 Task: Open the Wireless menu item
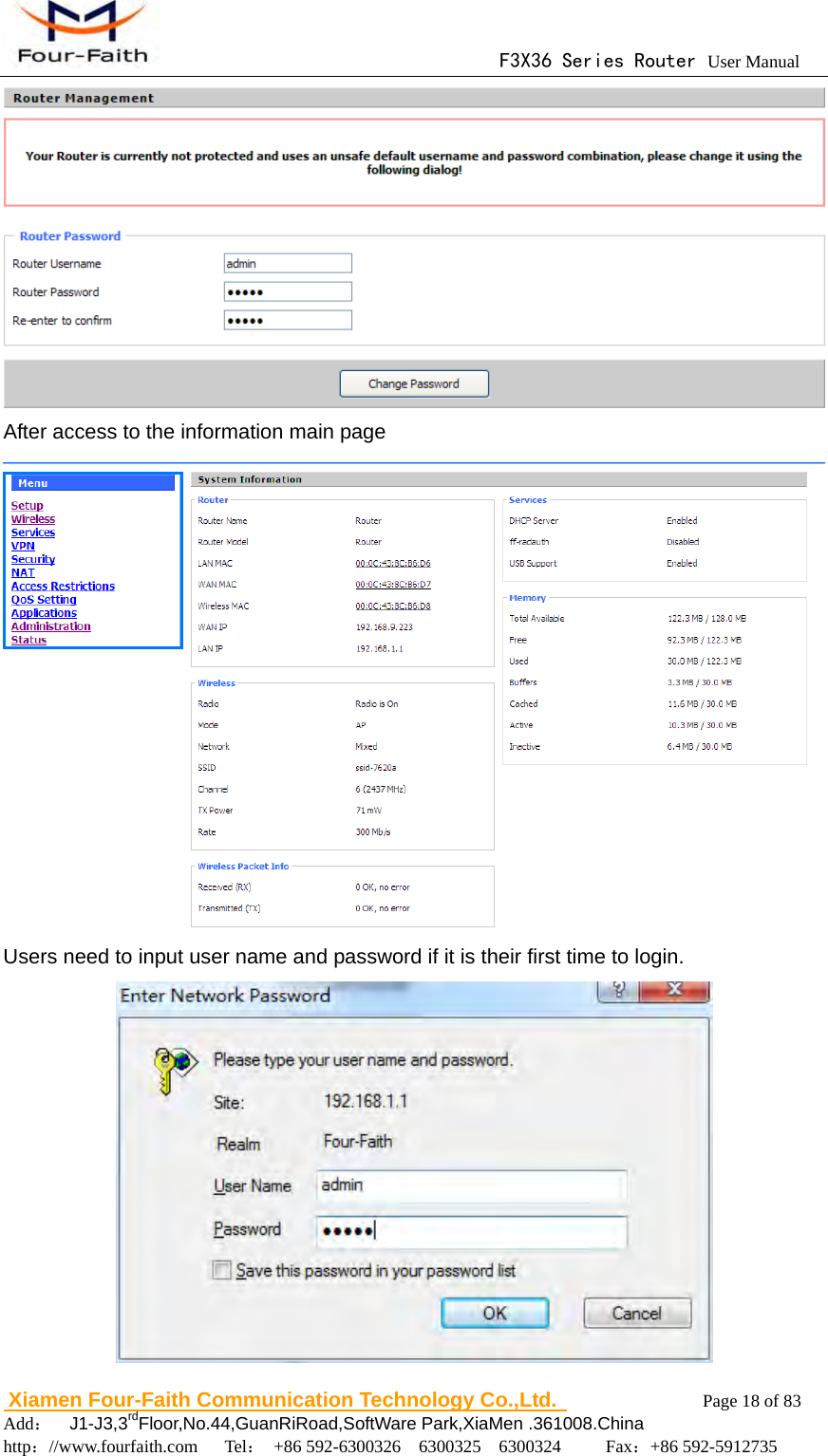[x=32, y=518]
